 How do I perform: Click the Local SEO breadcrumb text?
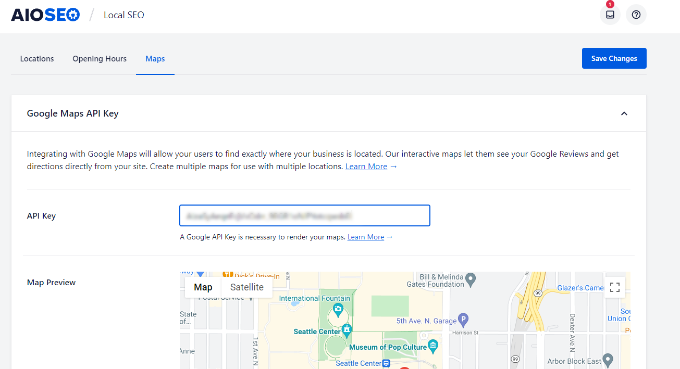point(124,15)
